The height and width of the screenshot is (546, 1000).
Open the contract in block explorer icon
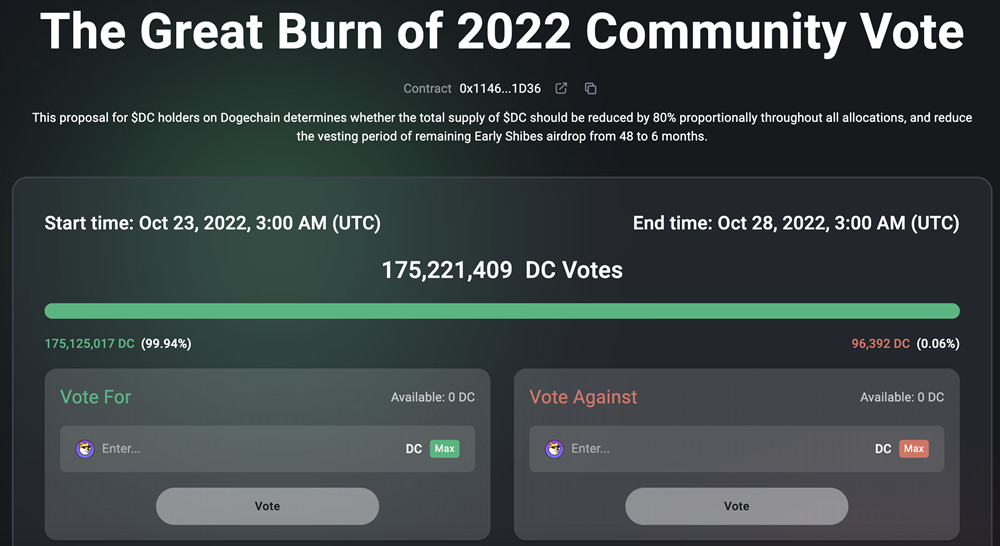point(562,89)
